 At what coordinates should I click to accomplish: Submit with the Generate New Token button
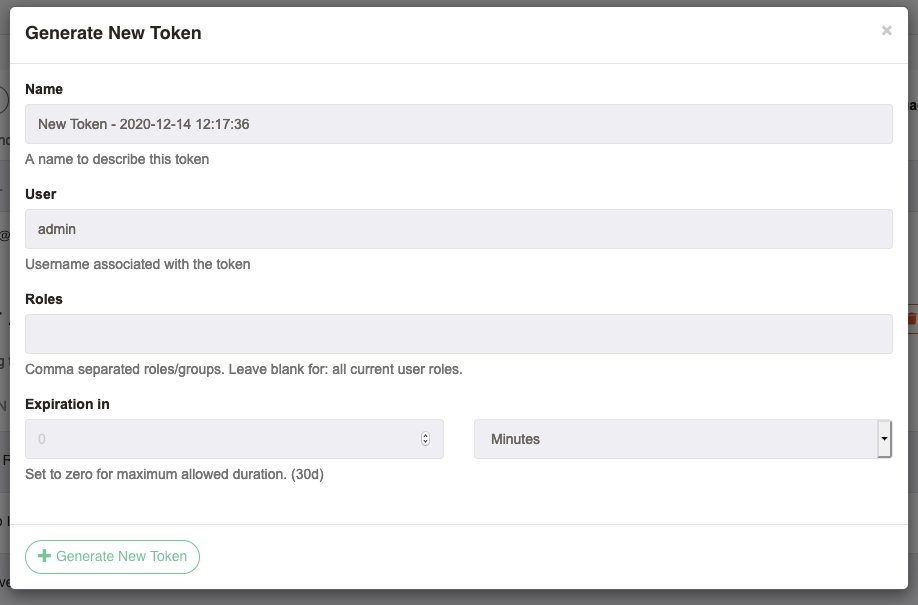click(x=112, y=556)
